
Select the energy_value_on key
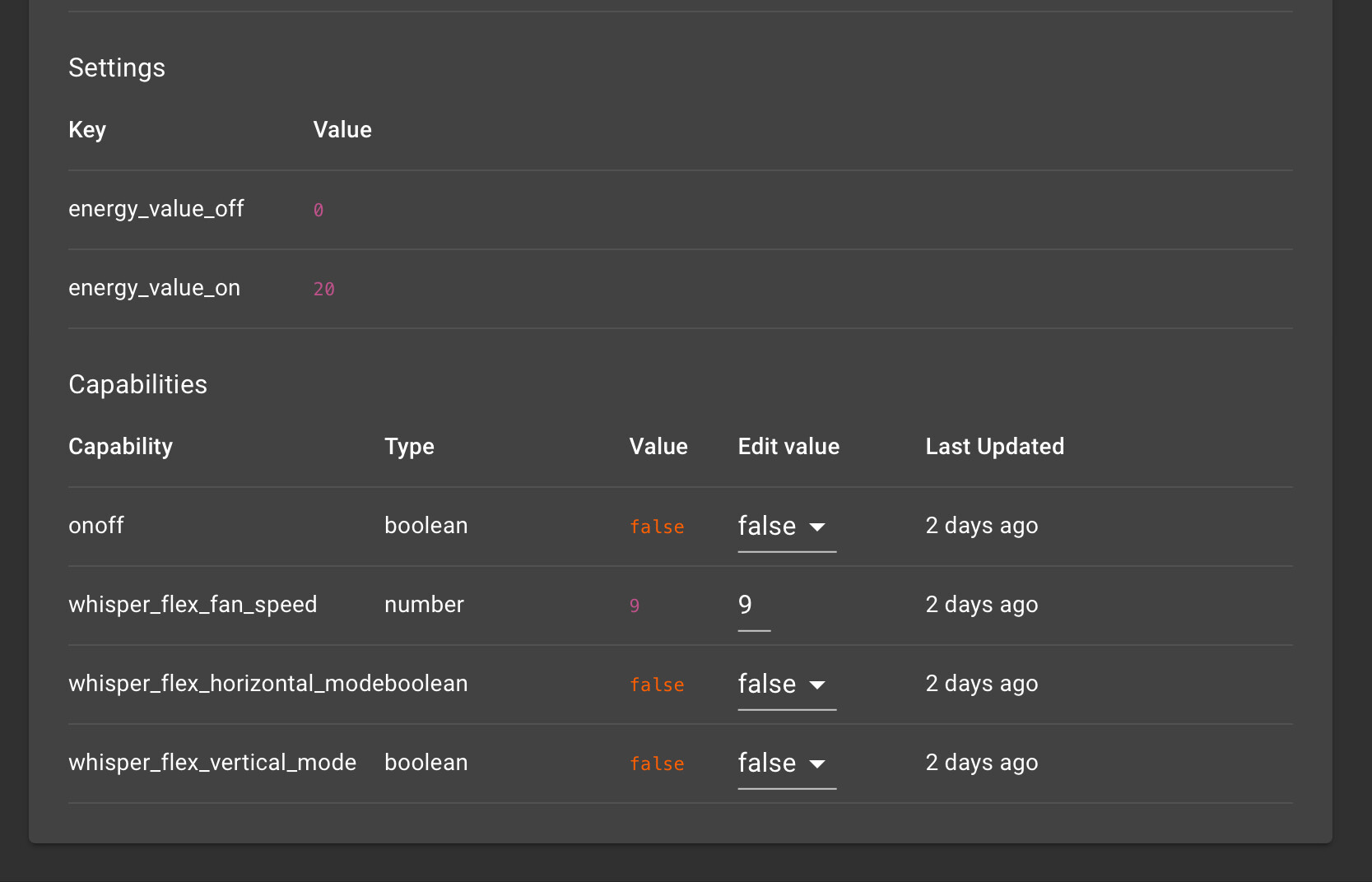(154, 288)
